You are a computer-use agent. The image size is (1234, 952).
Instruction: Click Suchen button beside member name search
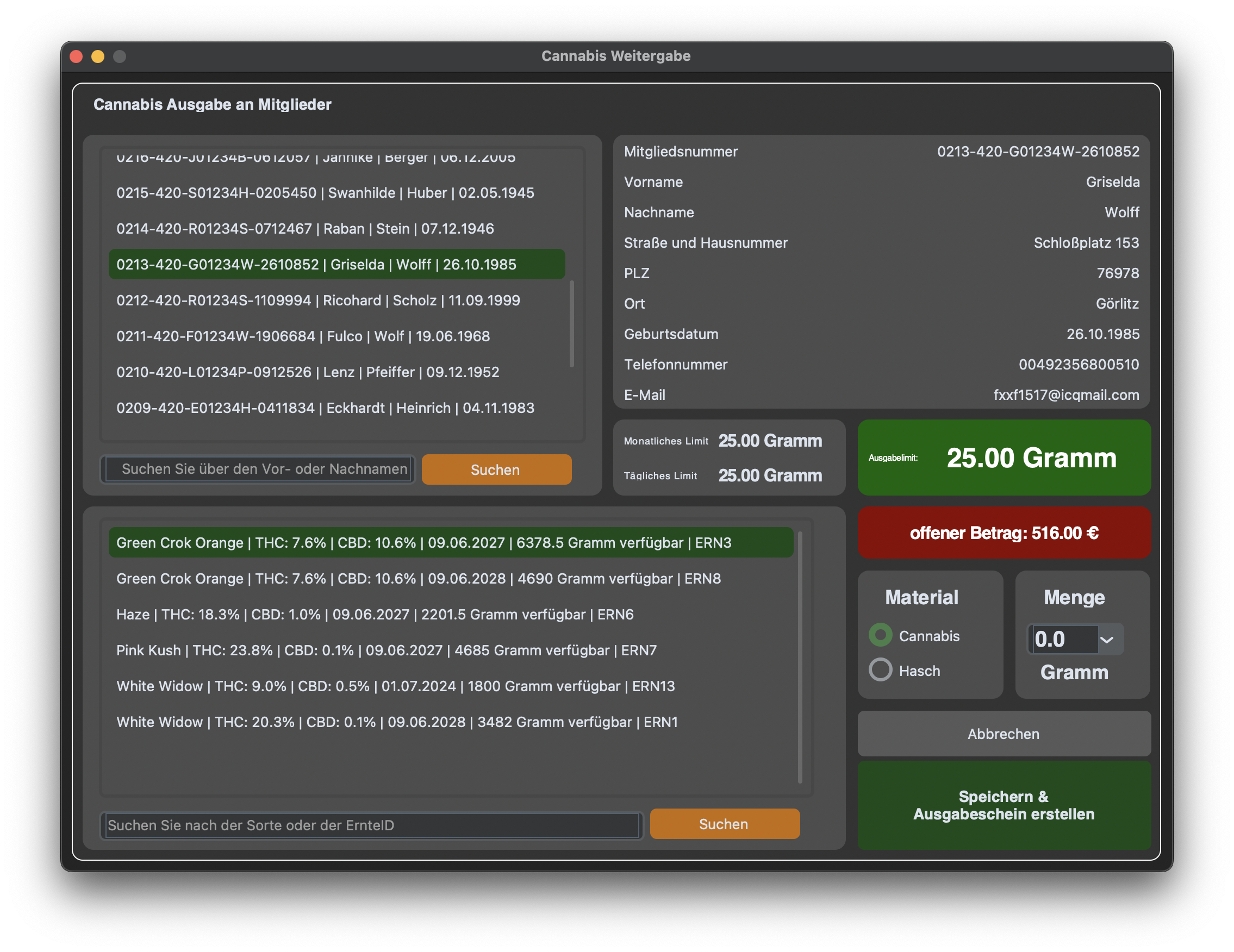[x=496, y=470]
